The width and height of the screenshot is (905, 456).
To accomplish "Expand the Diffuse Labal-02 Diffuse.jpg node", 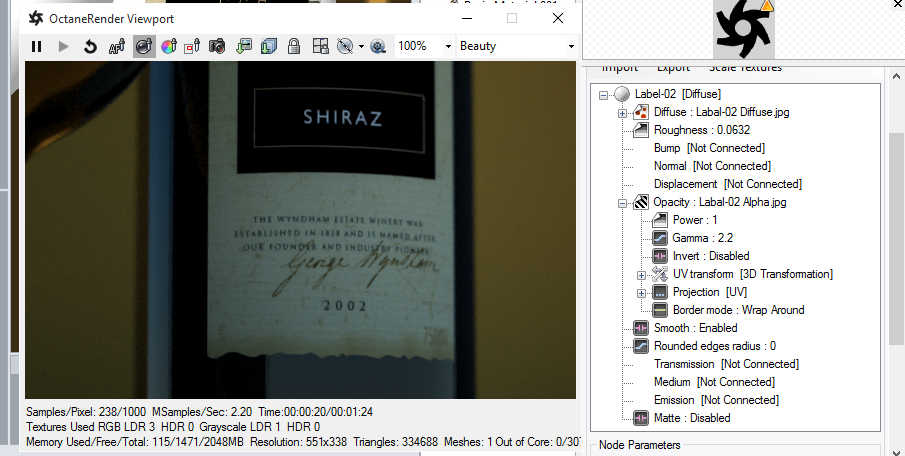I will [x=622, y=113].
